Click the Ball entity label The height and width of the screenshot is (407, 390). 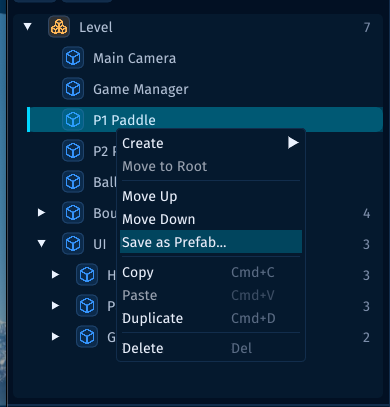105,182
